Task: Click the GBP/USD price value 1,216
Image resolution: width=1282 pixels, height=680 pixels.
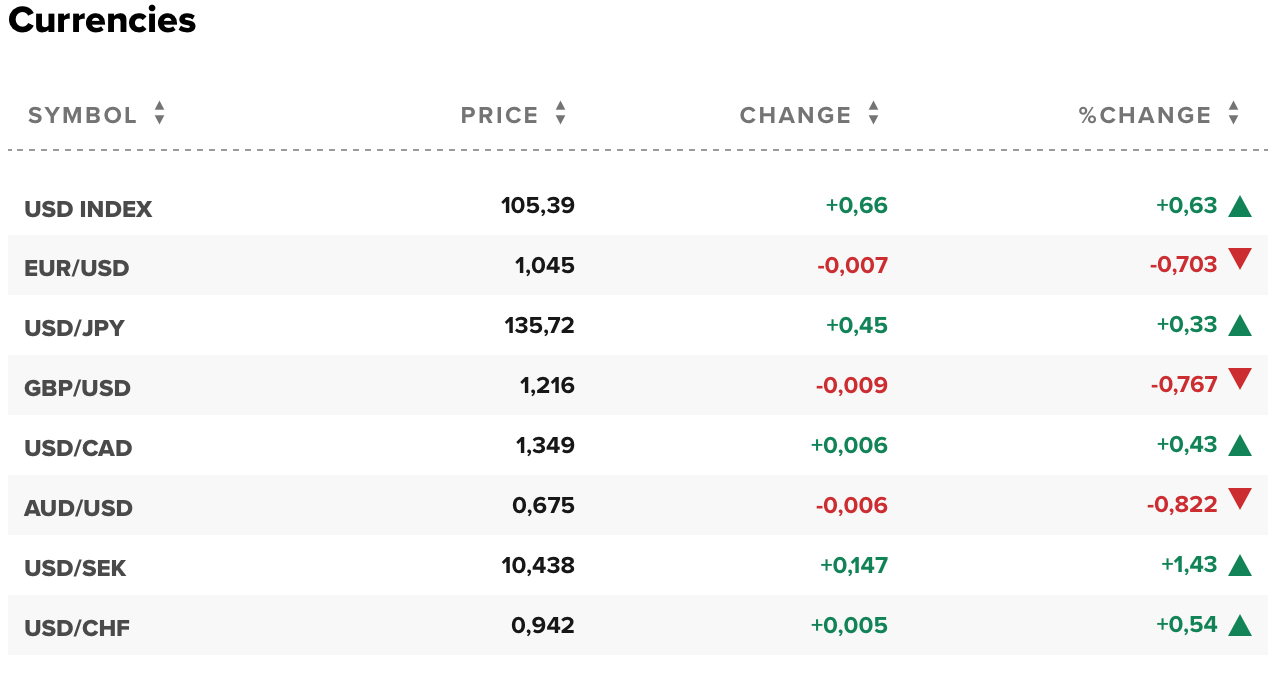Action: pyautogui.click(x=547, y=385)
